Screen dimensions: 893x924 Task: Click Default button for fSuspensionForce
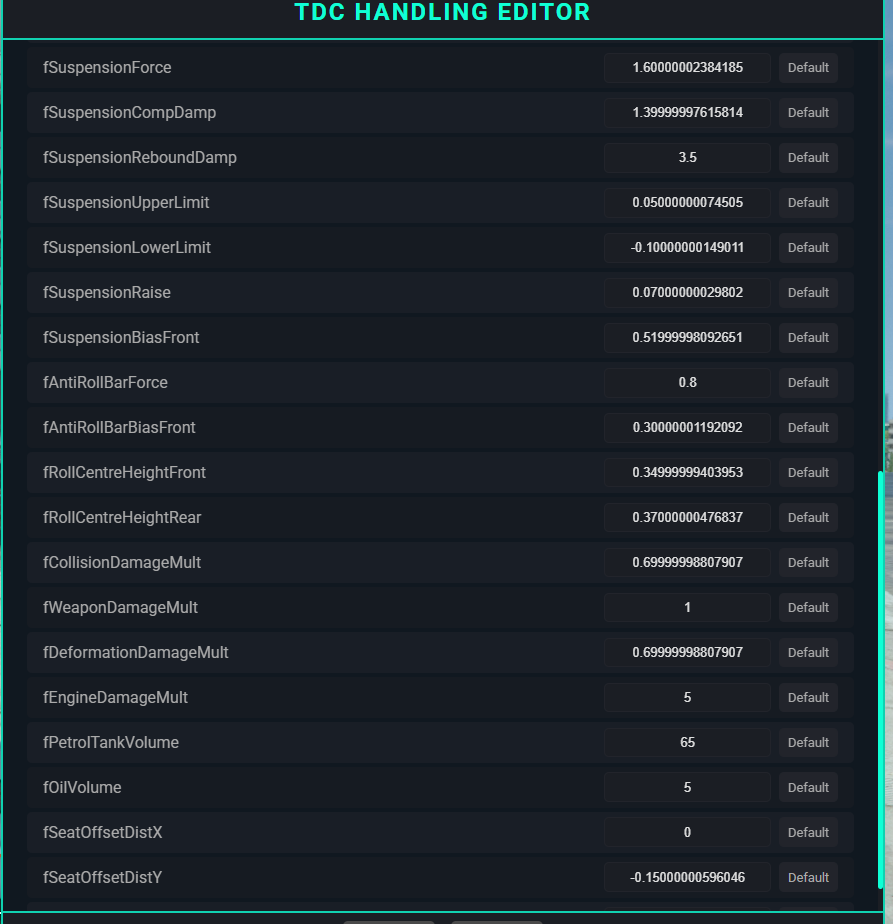coord(808,68)
